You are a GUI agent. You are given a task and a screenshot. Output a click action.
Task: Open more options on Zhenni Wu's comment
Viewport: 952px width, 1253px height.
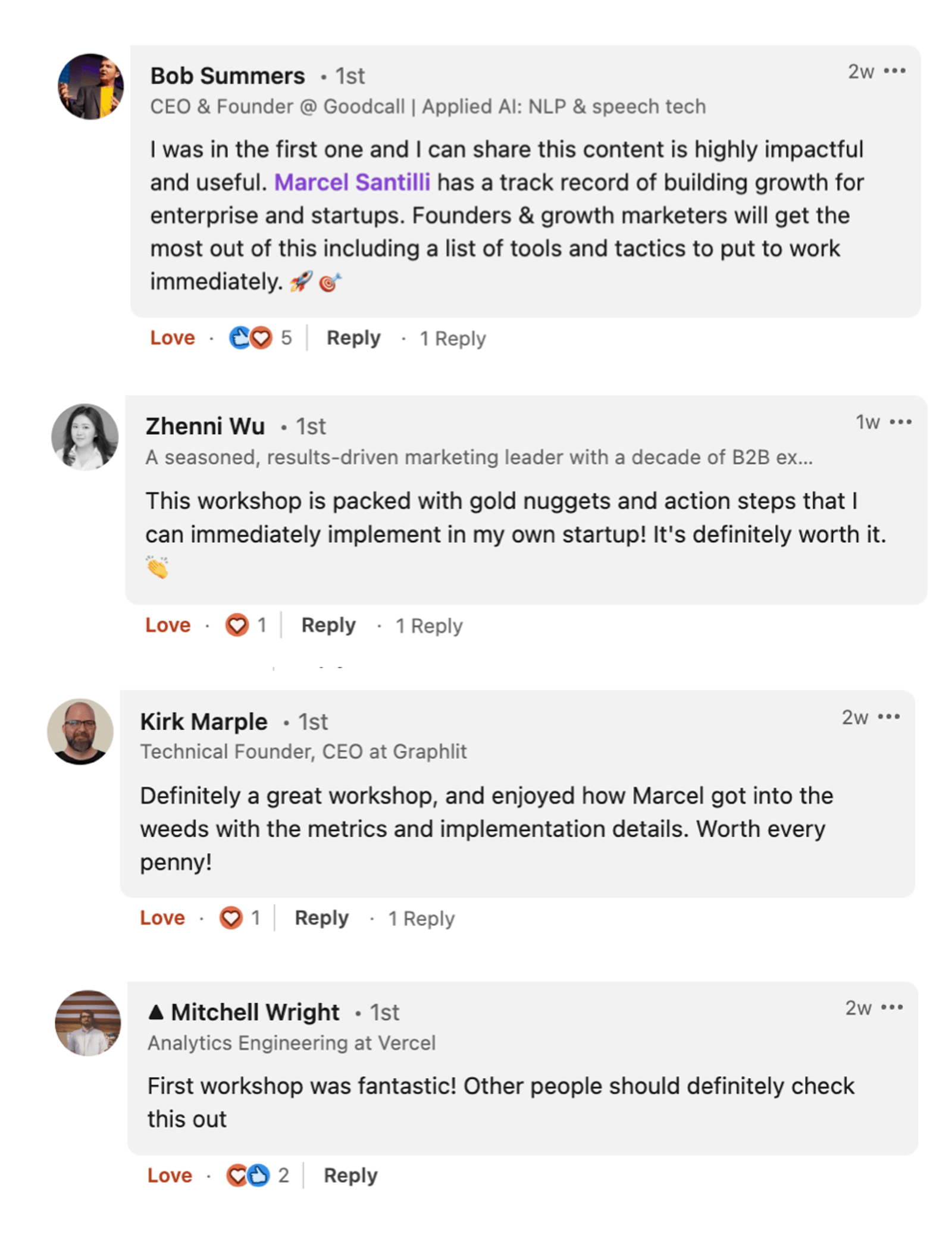(x=900, y=422)
